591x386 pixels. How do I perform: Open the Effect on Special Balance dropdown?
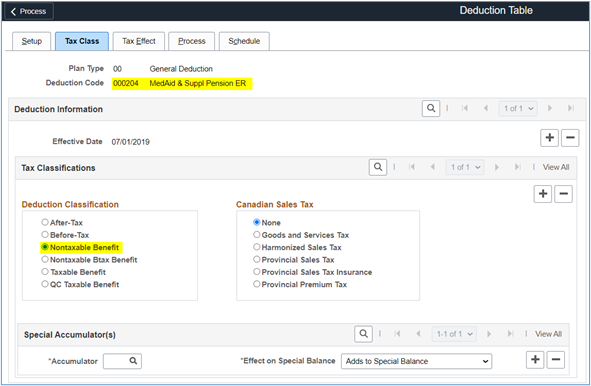pyautogui.click(x=416, y=361)
